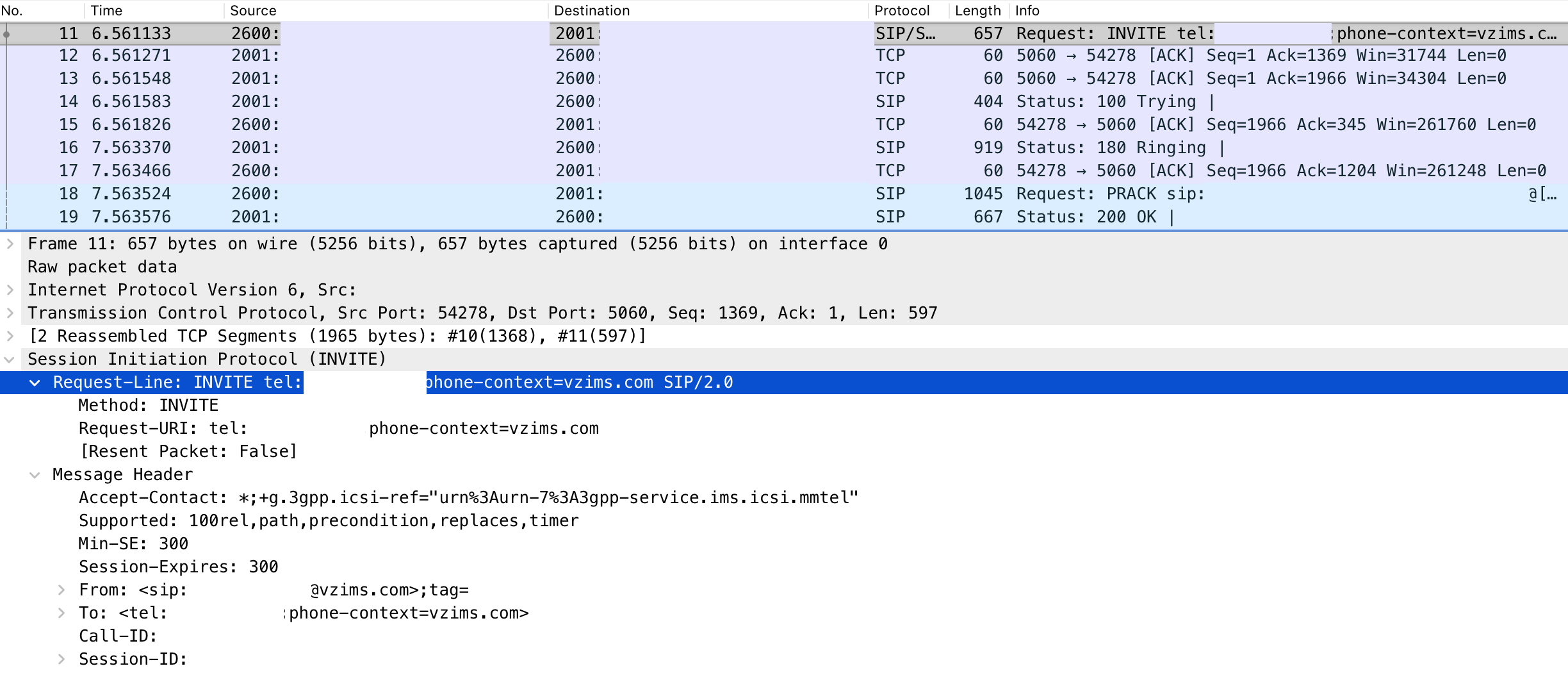Select packet 16 Status 180 Ringing

tap(784, 148)
